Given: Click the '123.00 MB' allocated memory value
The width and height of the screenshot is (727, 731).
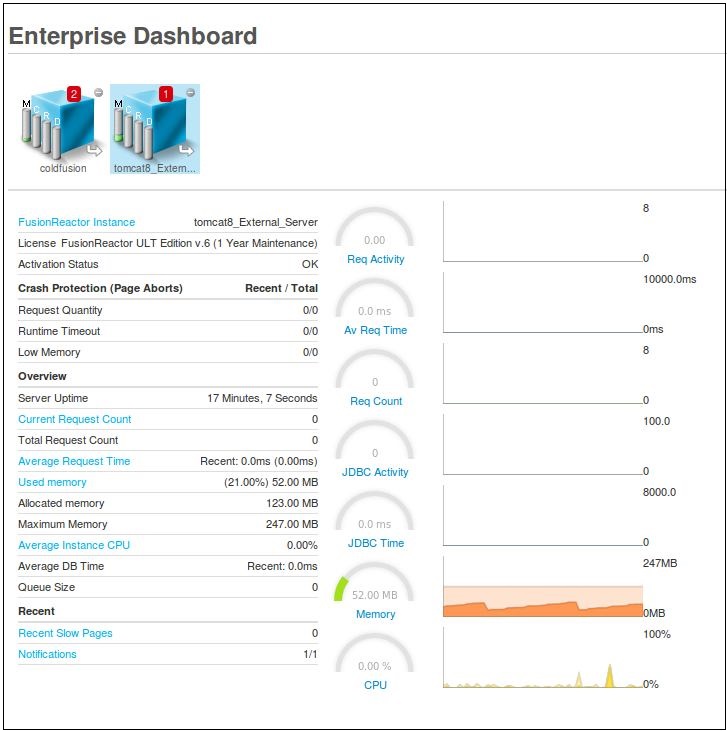Looking at the screenshot, I should point(292,503).
